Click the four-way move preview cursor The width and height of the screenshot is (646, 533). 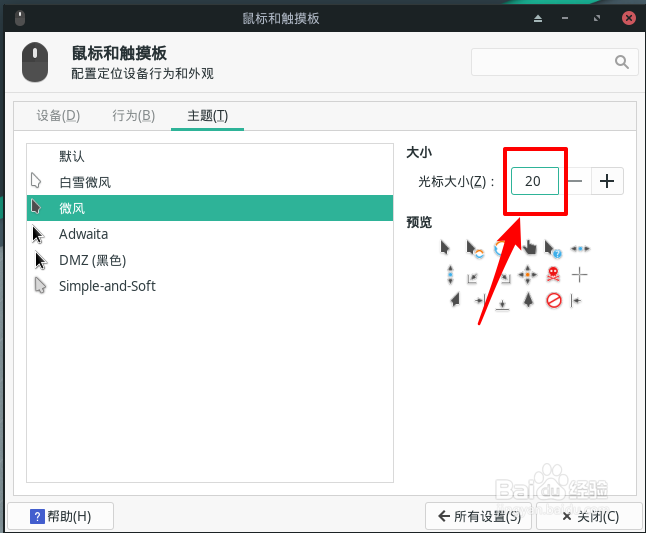527,274
